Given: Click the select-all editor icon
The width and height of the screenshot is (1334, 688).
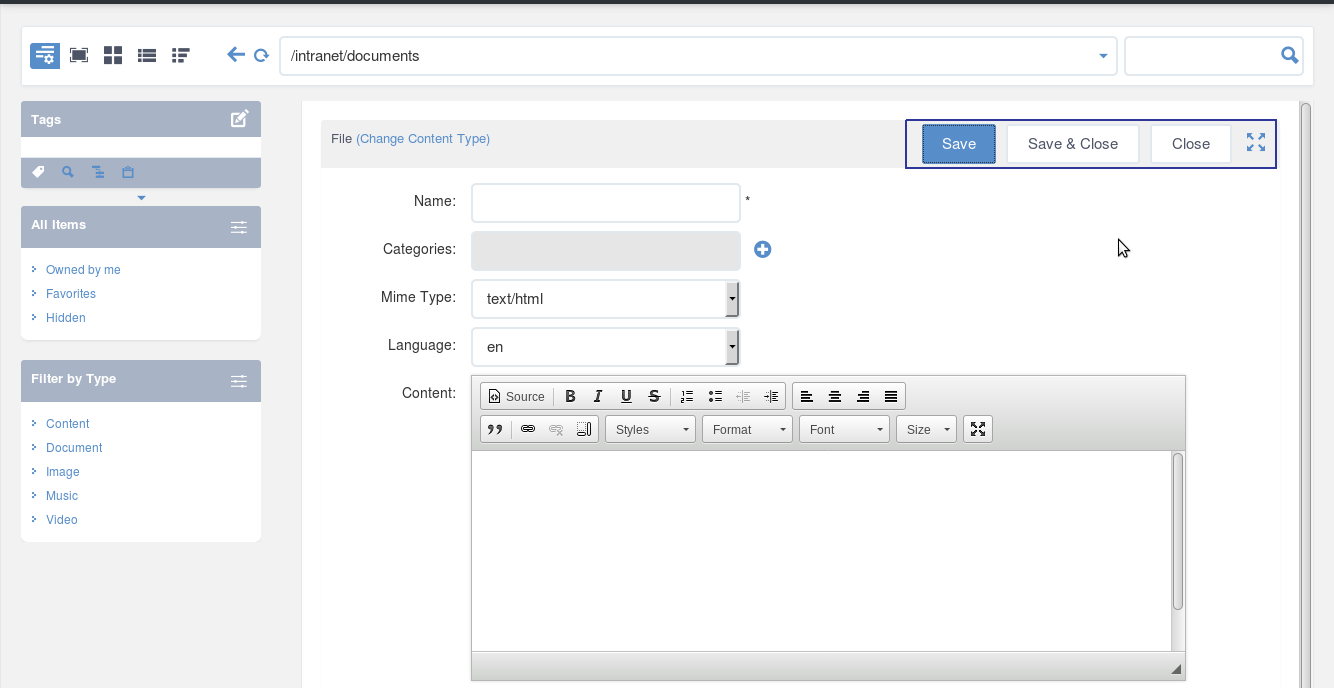Looking at the screenshot, I should pyautogui.click(x=584, y=429).
